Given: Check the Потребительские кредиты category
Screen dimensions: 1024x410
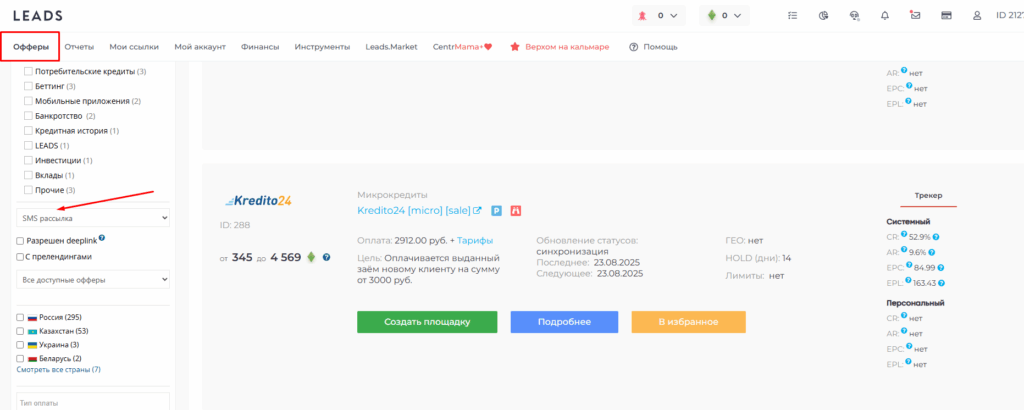Looking at the screenshot, I should (28, 71).
